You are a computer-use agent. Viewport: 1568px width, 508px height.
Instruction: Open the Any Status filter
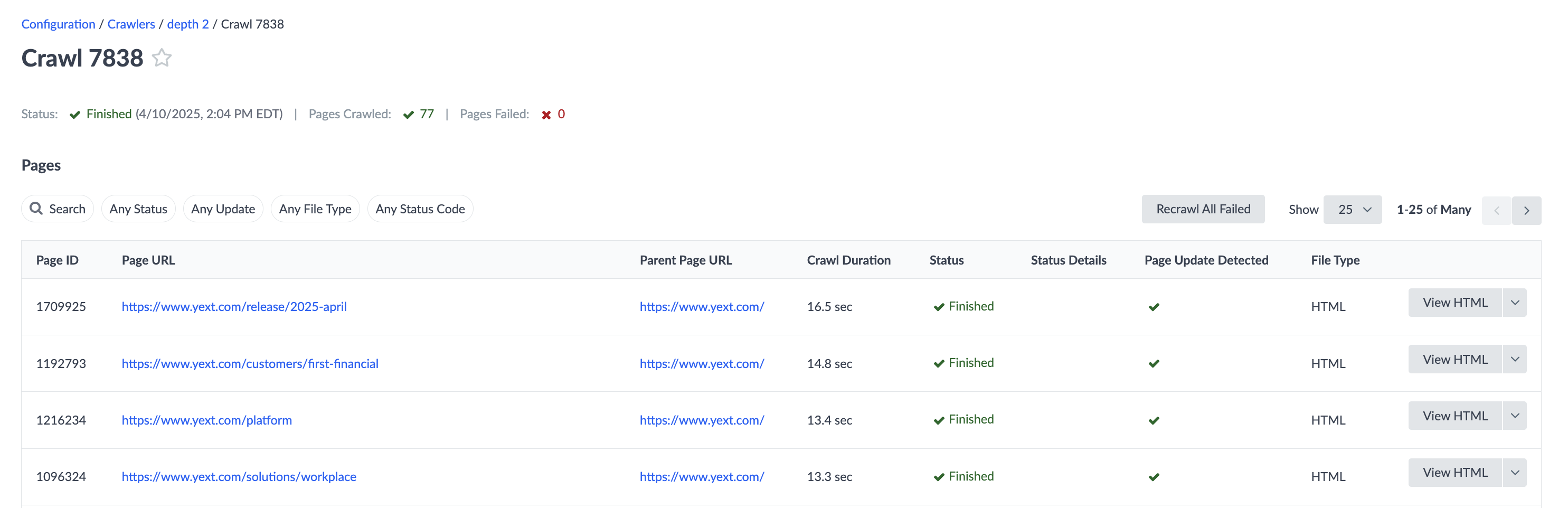click(138, 209)
